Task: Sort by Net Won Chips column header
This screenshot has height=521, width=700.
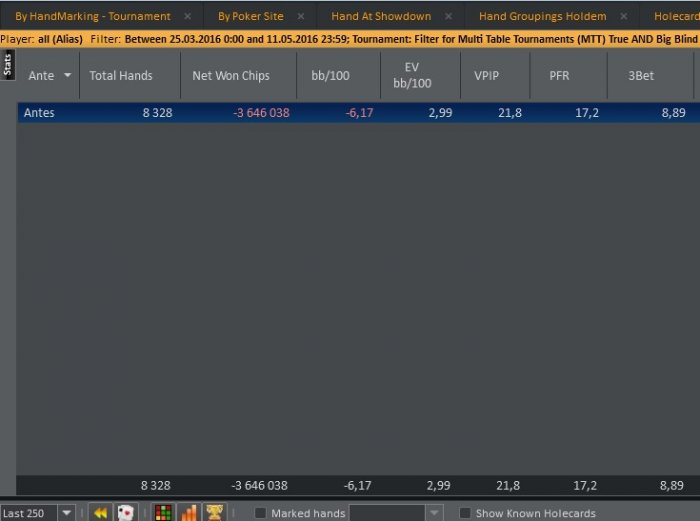Action: pos(231,75)
